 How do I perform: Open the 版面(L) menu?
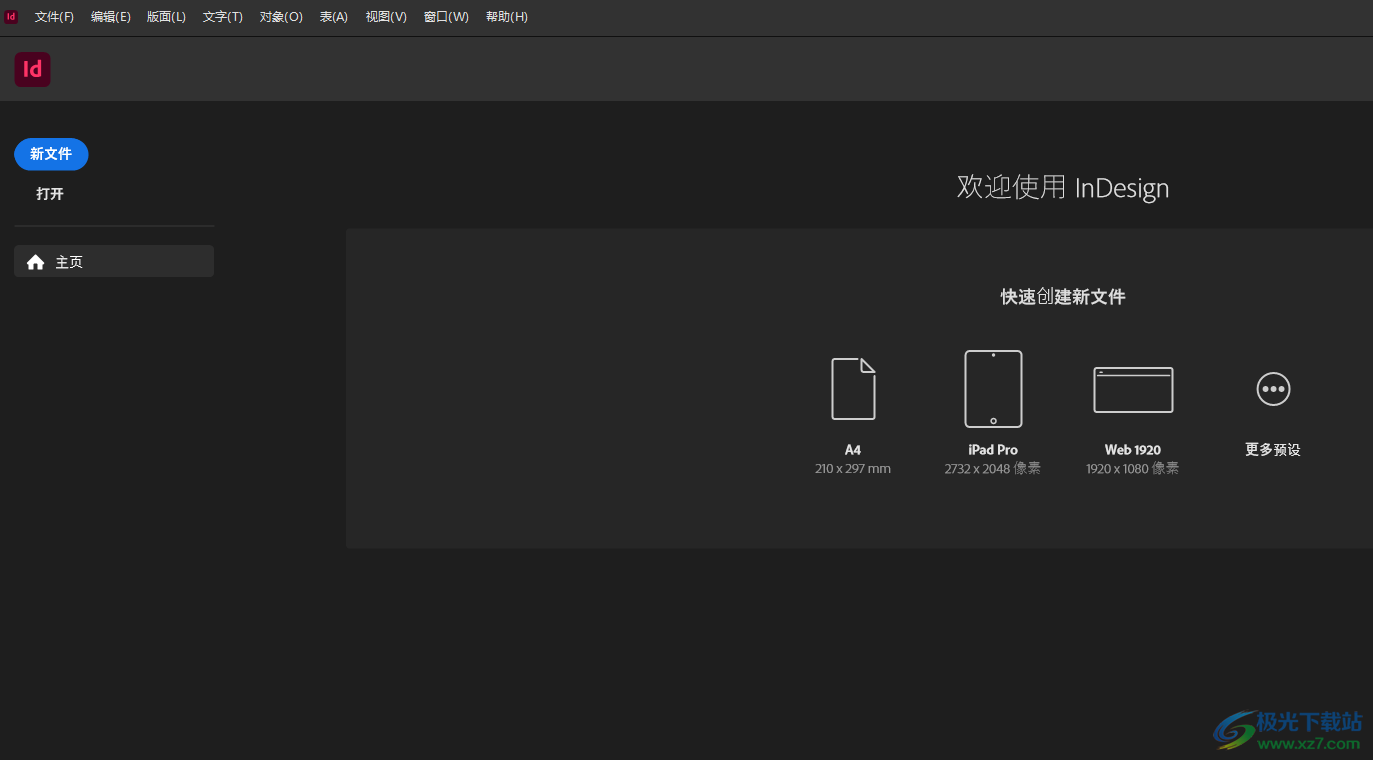point(166,17)
